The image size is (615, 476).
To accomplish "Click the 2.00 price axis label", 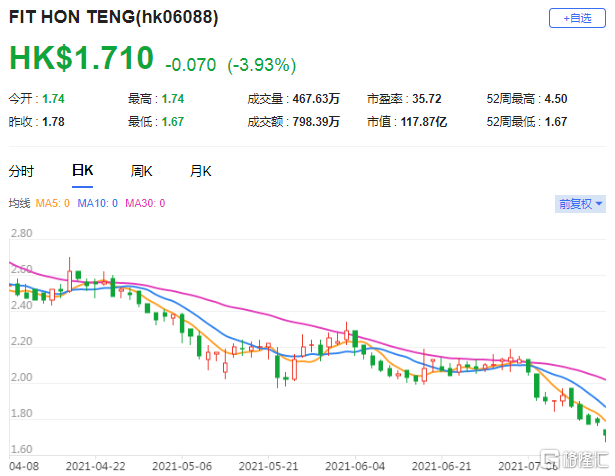I will tap(22, 377).
